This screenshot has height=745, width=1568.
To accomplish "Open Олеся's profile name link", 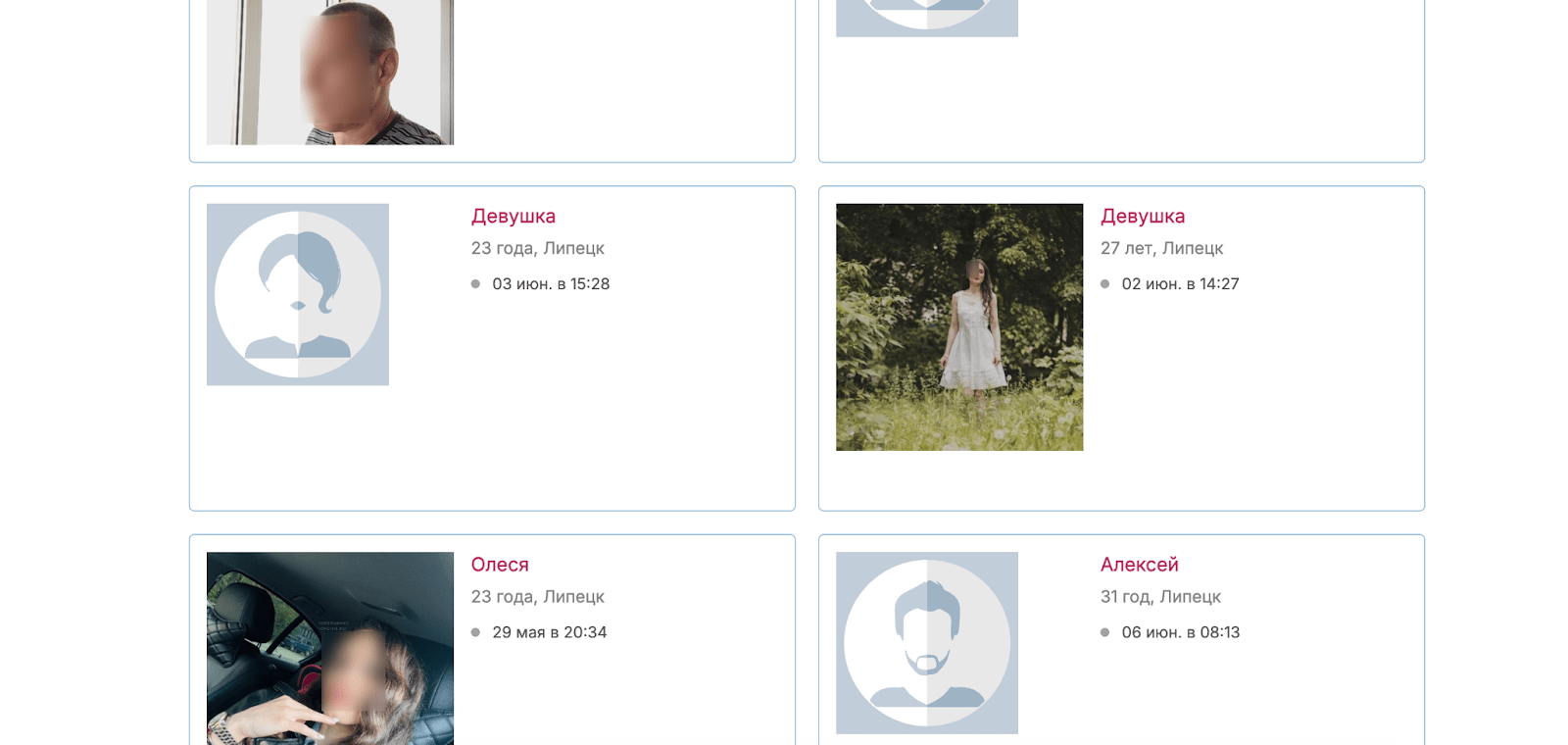I will [500, 565].
